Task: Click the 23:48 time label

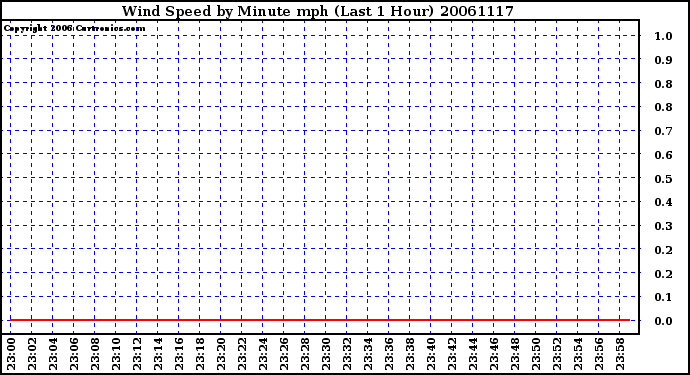Action: pyautogui.click(x=515, y=354)
